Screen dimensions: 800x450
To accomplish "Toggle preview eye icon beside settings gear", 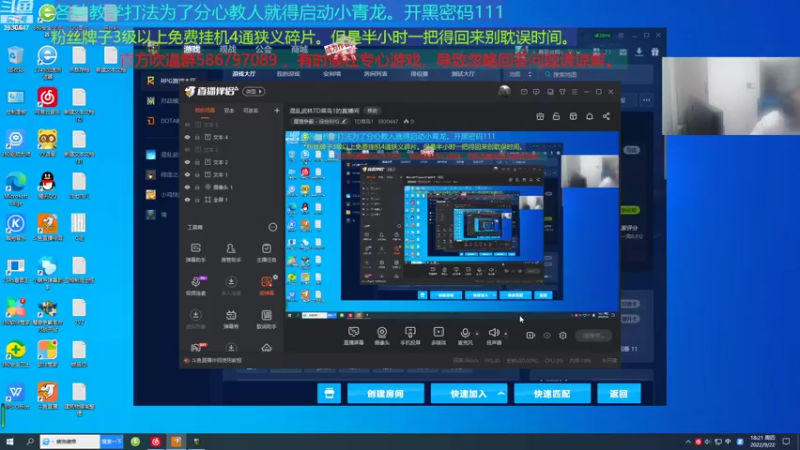I will pos(547,335).
